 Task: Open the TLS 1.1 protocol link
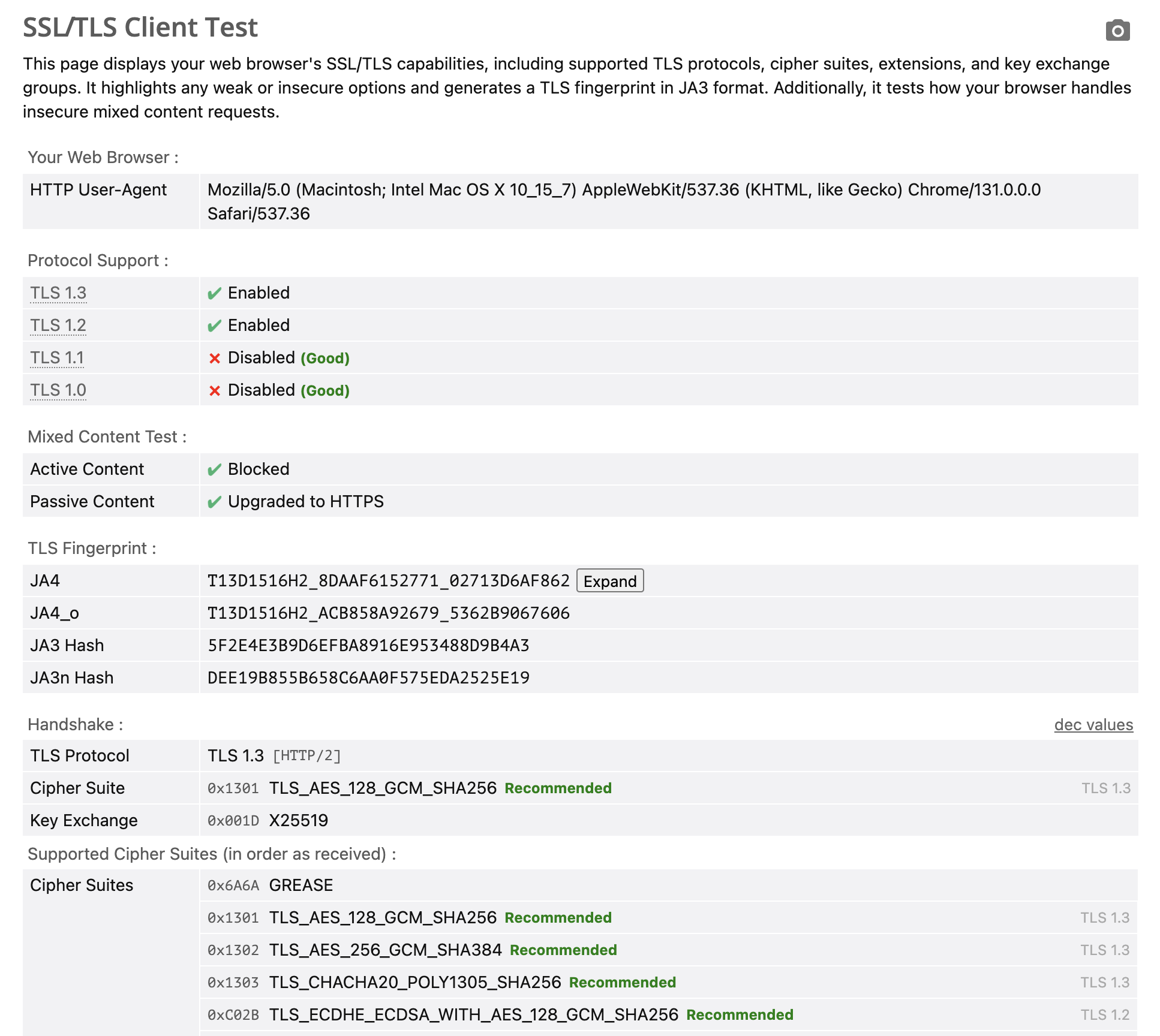click(57, 358)
